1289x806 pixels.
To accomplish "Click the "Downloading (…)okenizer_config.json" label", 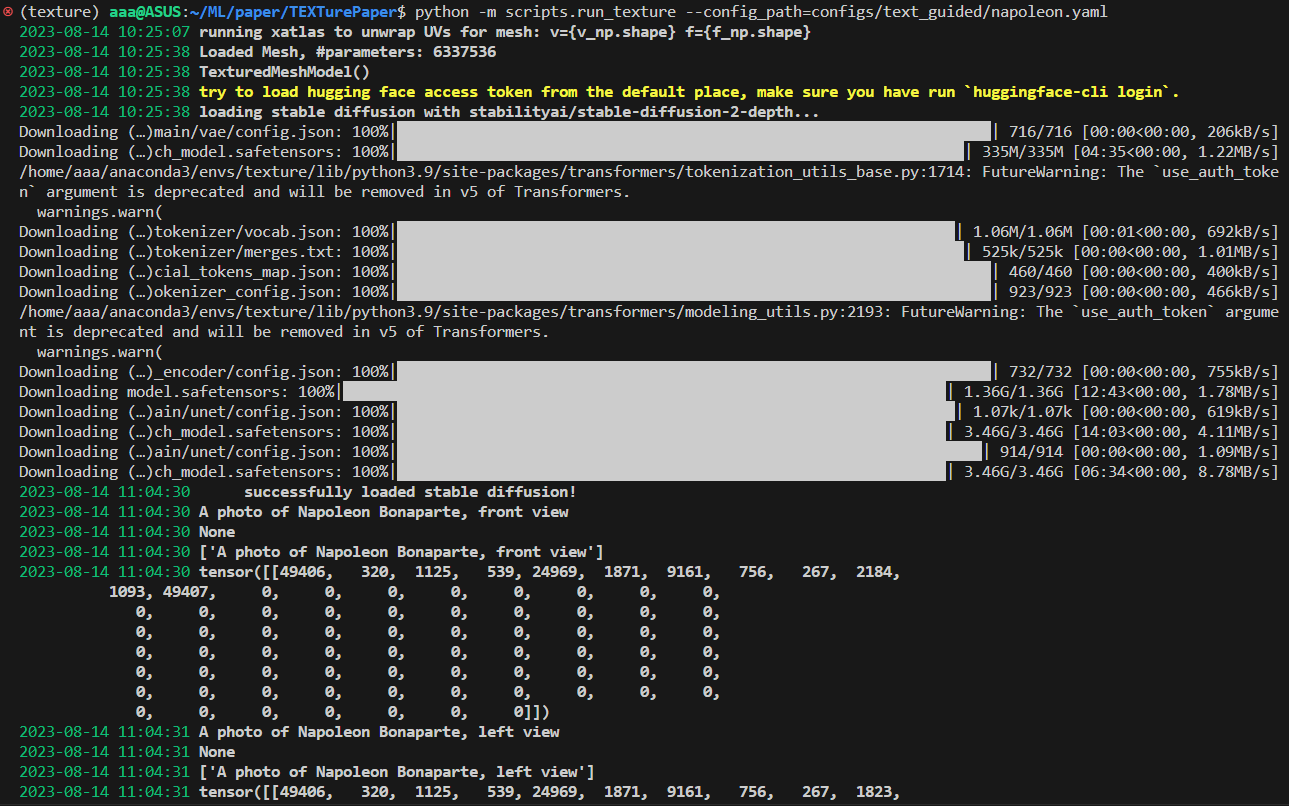I will (x=181, y=292).
